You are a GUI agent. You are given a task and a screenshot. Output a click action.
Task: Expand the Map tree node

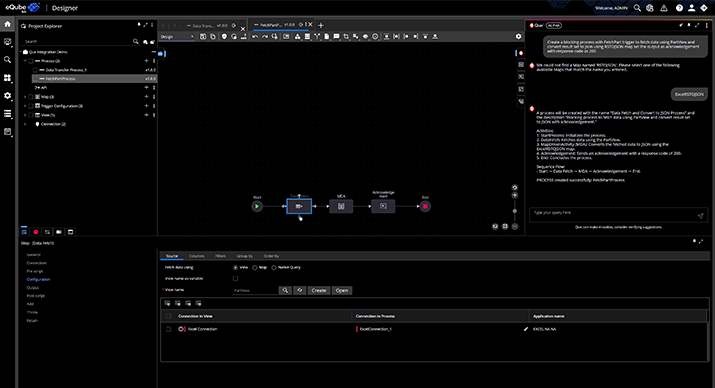25,97
